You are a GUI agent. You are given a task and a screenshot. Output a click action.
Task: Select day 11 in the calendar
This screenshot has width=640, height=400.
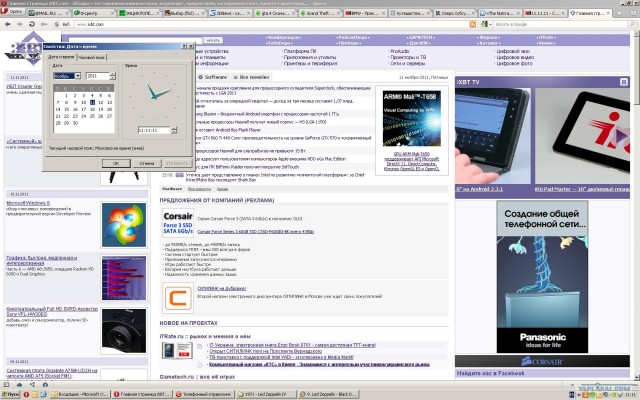[x=92, y=102]
